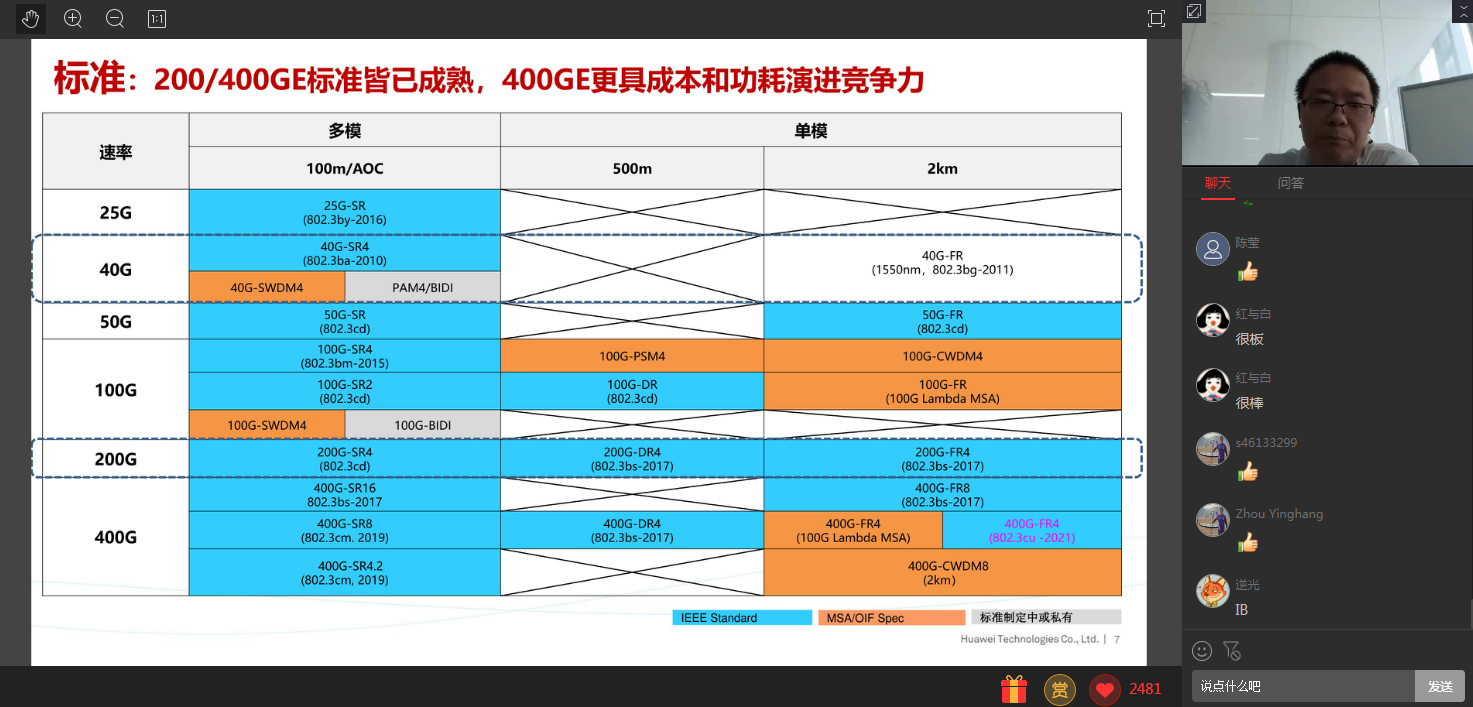The image size is (1473, 707).
Task: Like the stream with the heart icon
Action: click(x=1105, y=689)
